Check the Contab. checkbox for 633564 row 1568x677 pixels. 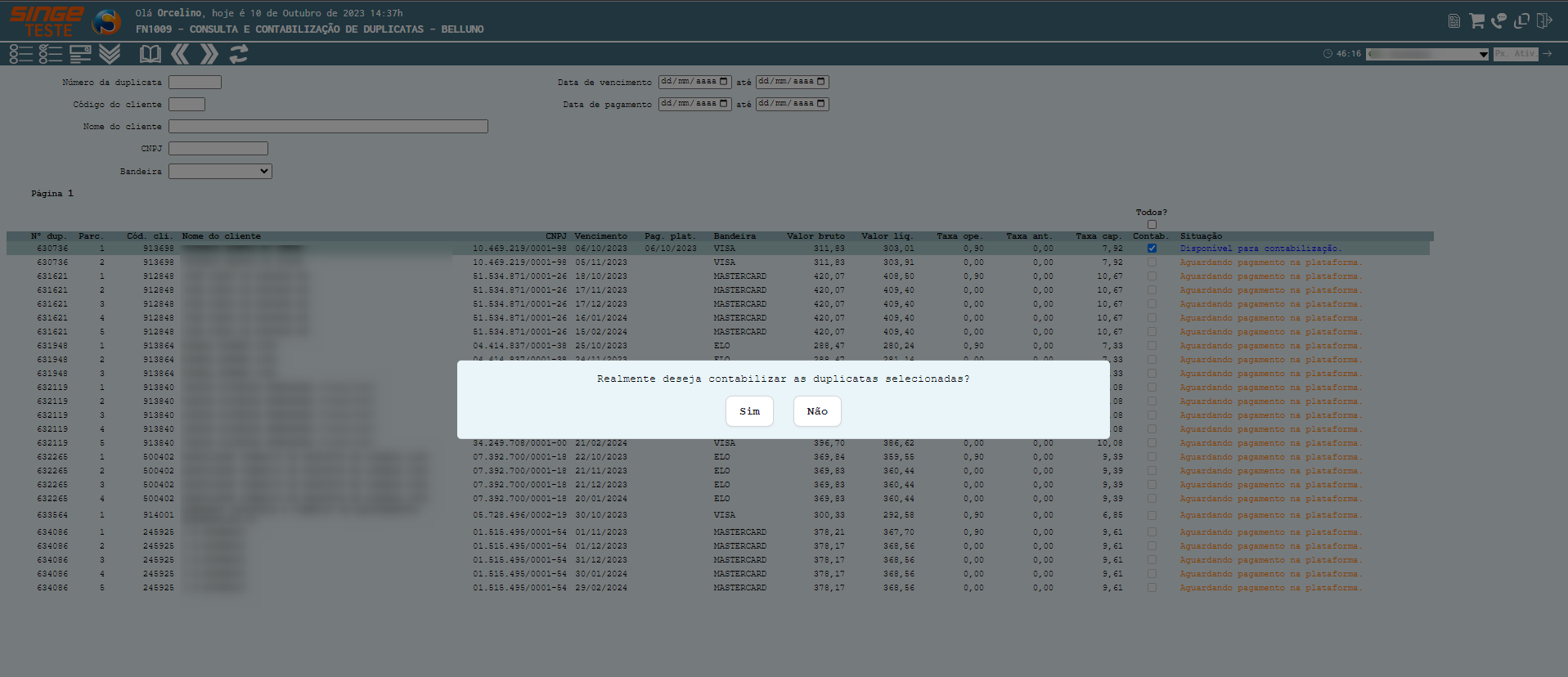point(1152,515)
